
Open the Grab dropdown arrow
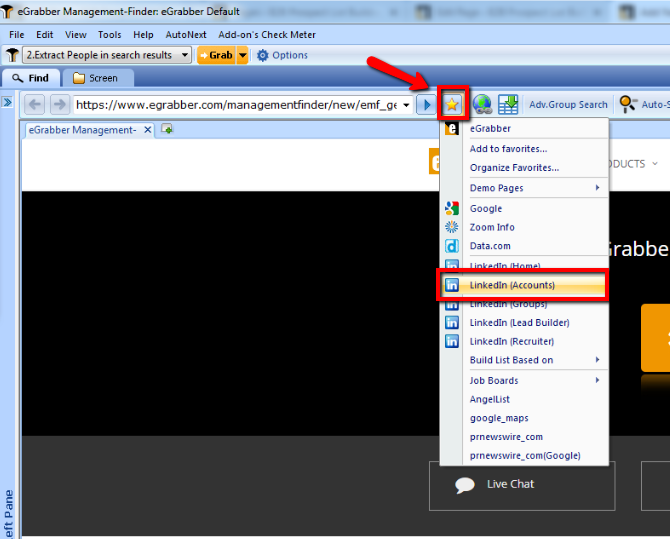[242, 55]
